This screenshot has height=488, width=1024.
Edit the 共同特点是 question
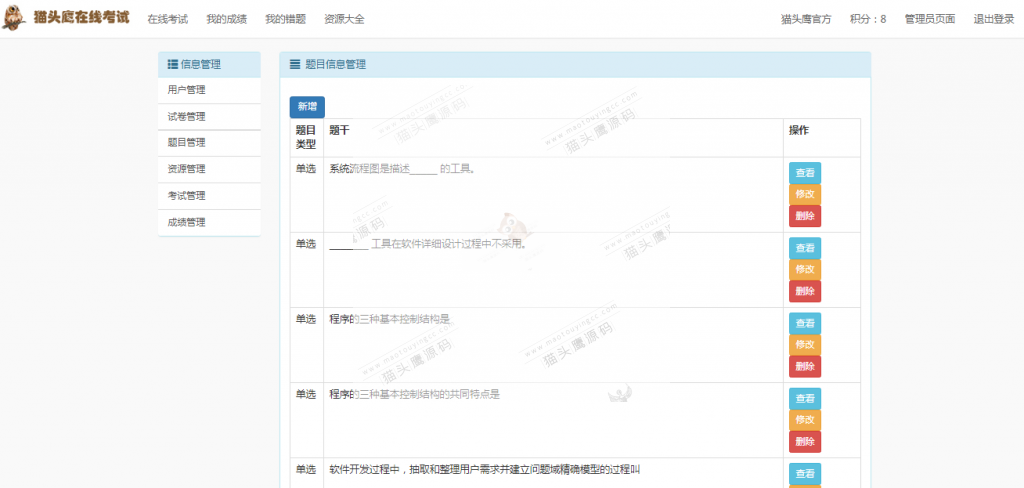pos(805,420)
